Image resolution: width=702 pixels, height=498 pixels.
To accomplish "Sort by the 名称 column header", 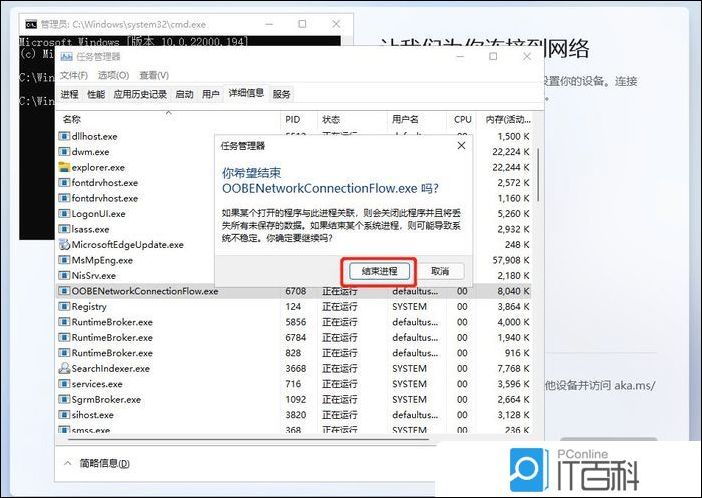I will pyautogui.click(x=169, y=119).
